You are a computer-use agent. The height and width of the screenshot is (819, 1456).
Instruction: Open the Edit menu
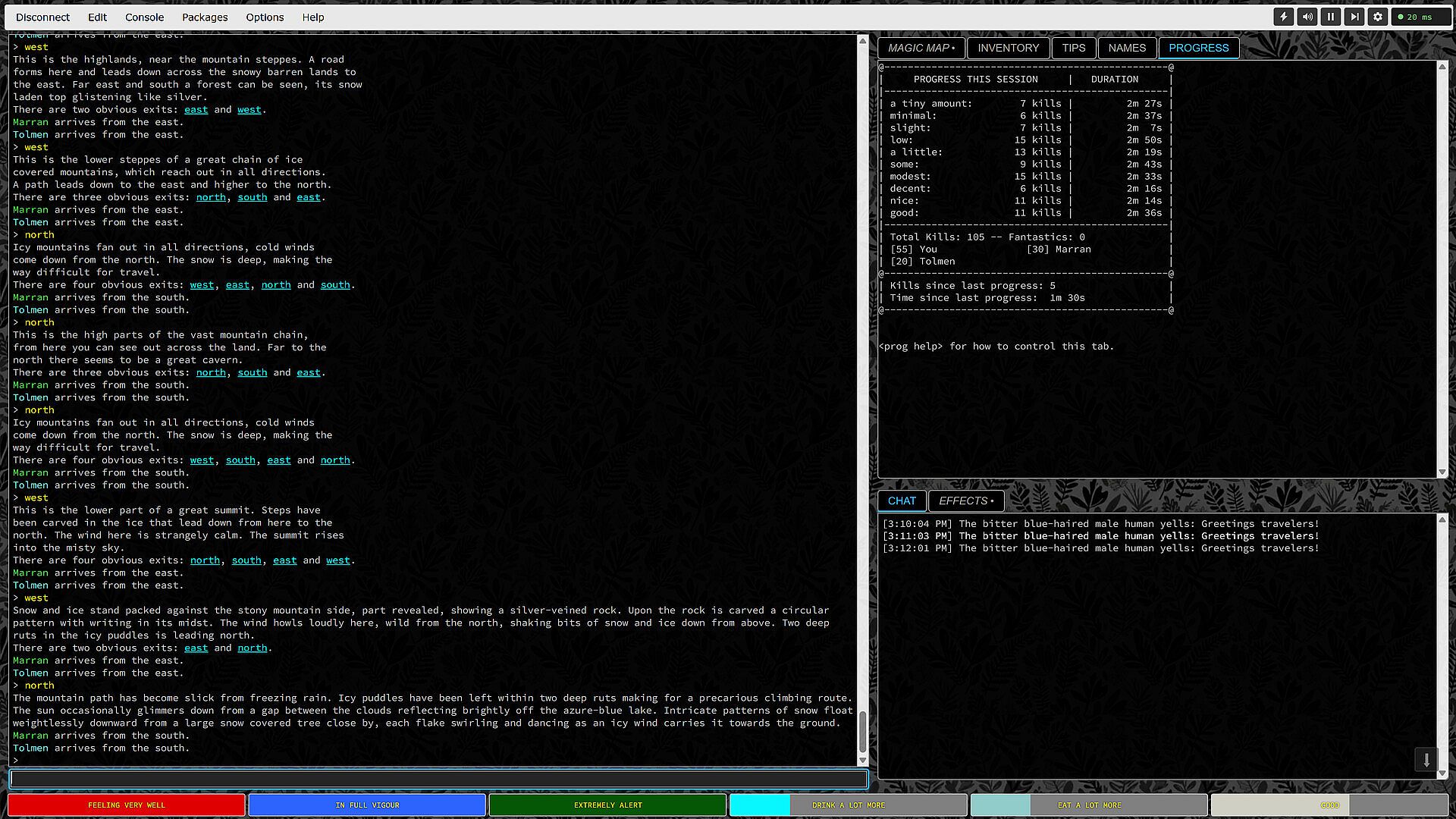click(97, 17)
